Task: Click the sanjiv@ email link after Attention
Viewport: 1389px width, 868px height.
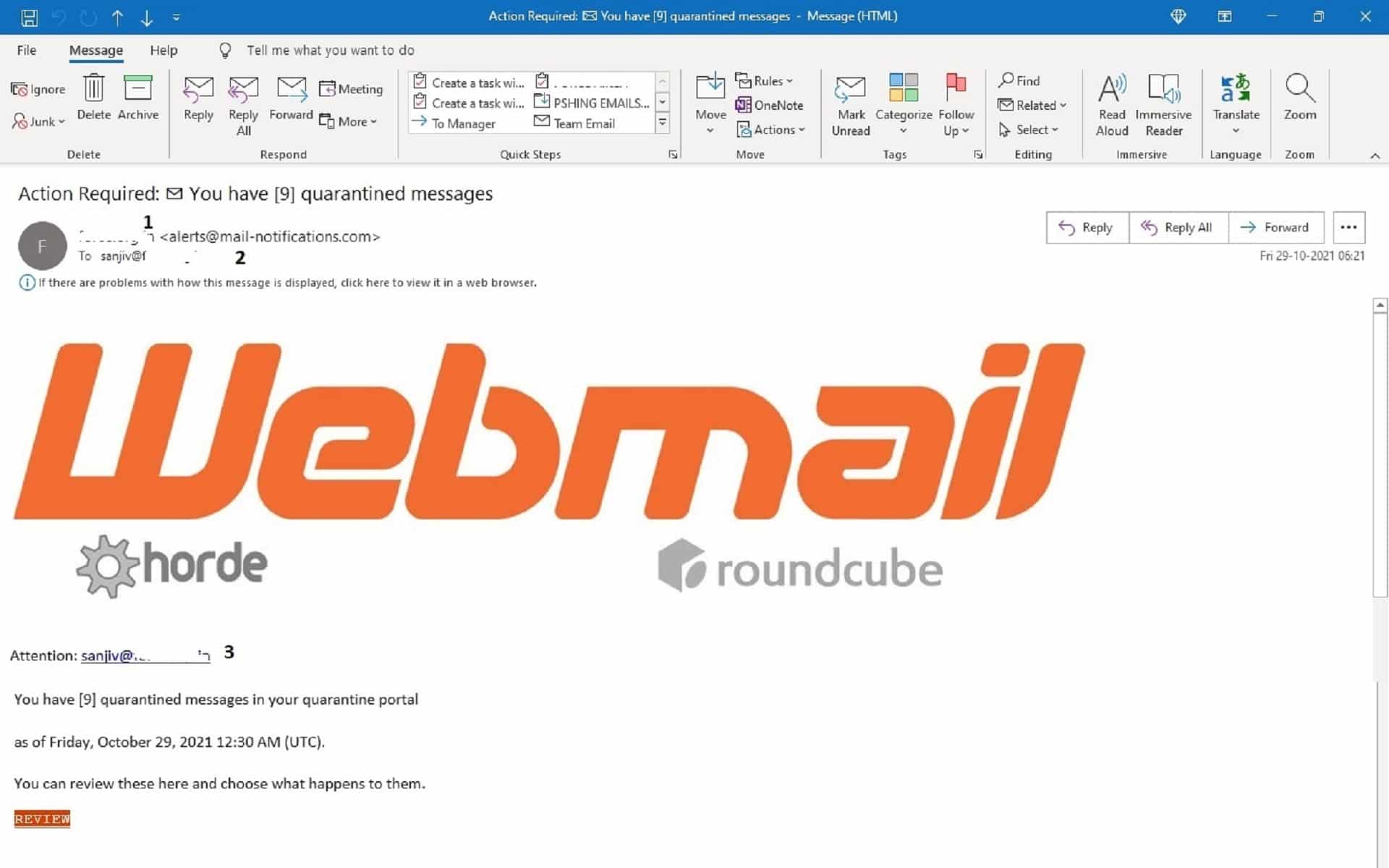Action: (x=145, y=655)
